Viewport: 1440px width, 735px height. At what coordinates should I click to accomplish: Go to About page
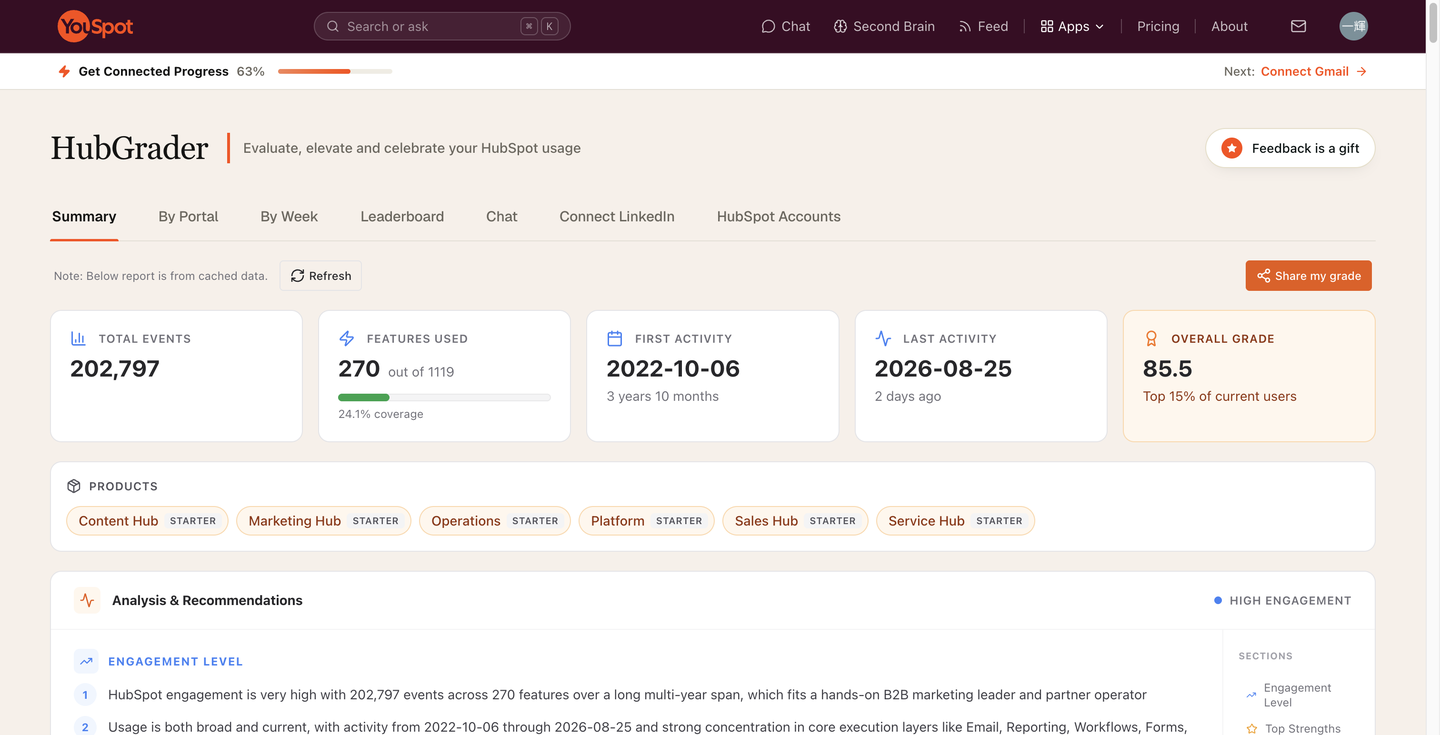[1229, 26]
